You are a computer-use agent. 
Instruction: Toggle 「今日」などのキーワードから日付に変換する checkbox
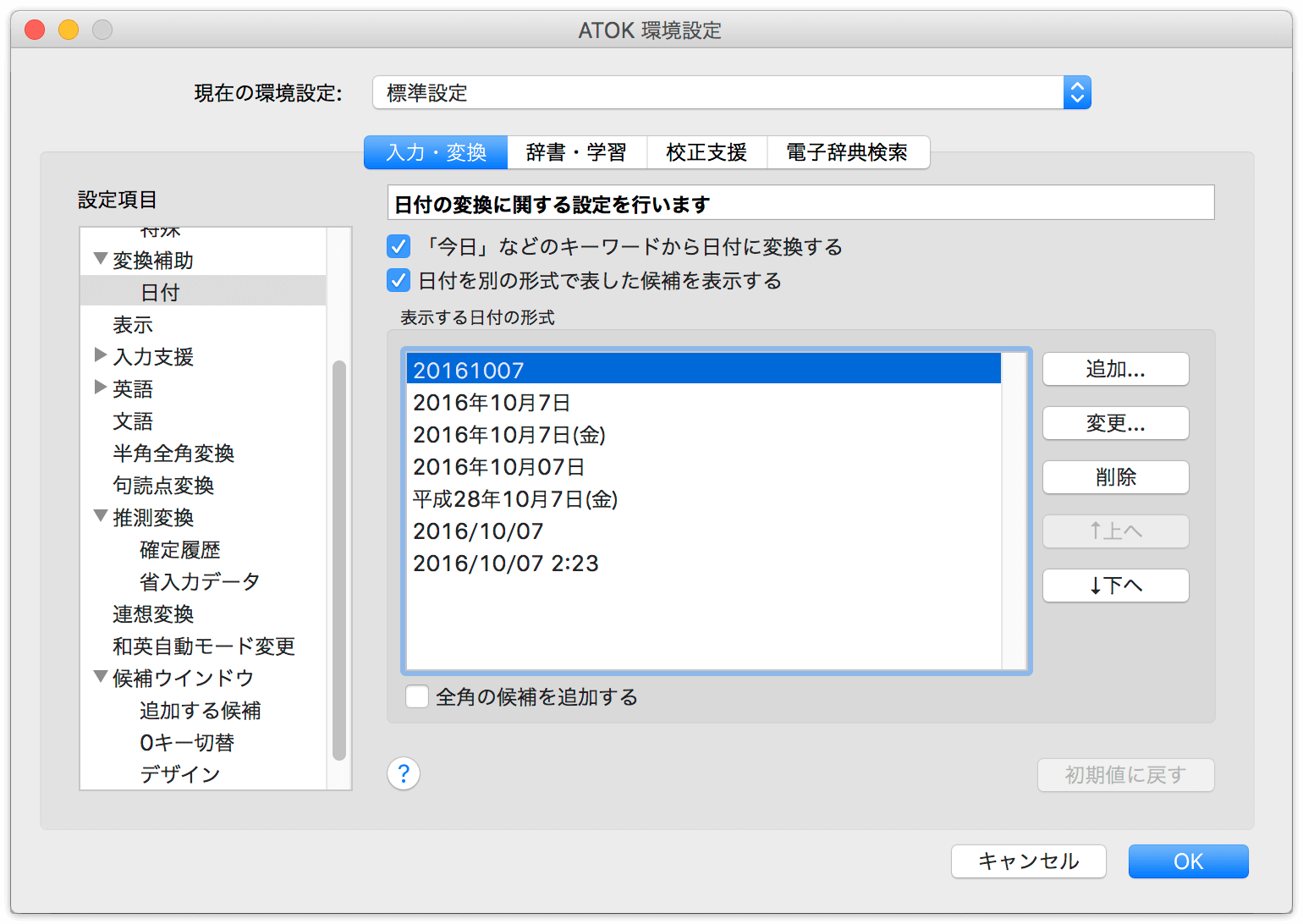pyautogui.click(x=399, y=246)
